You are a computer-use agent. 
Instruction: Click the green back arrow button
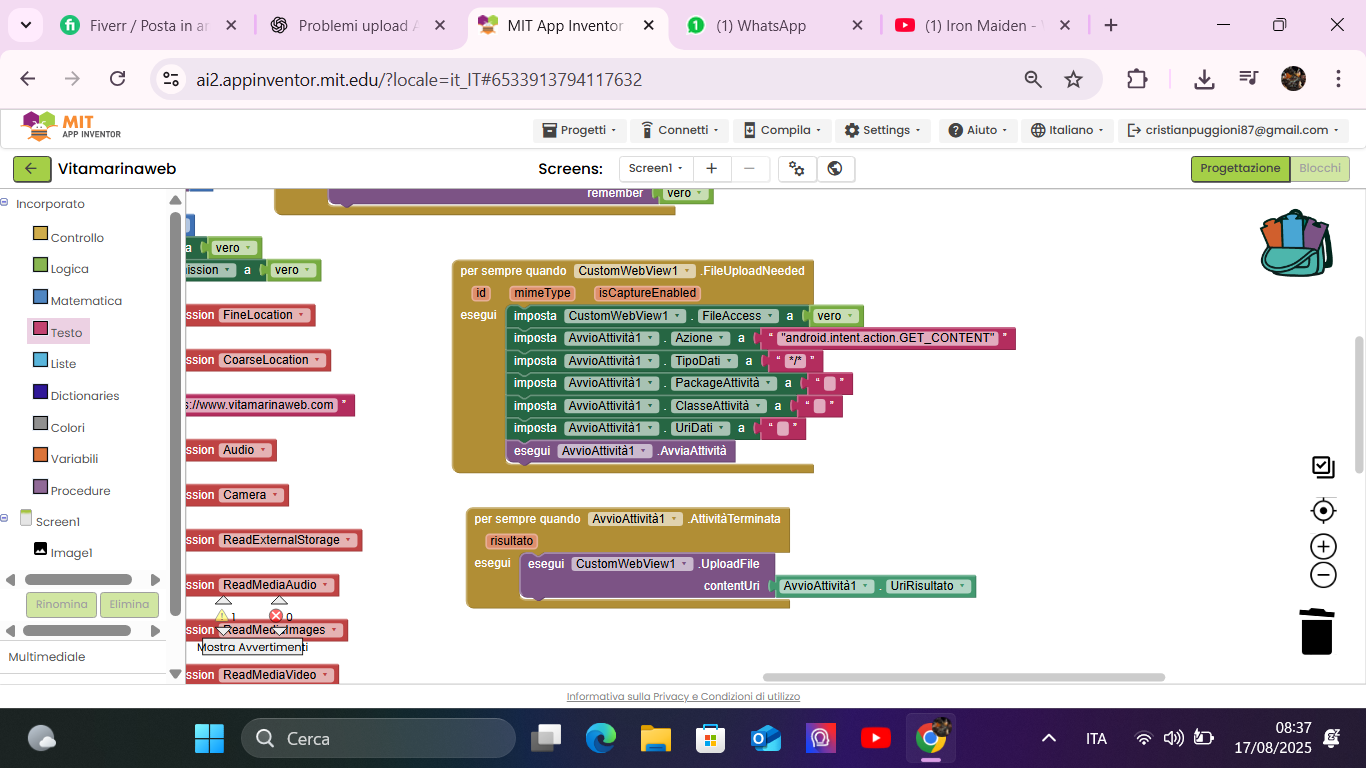point(31,169)
